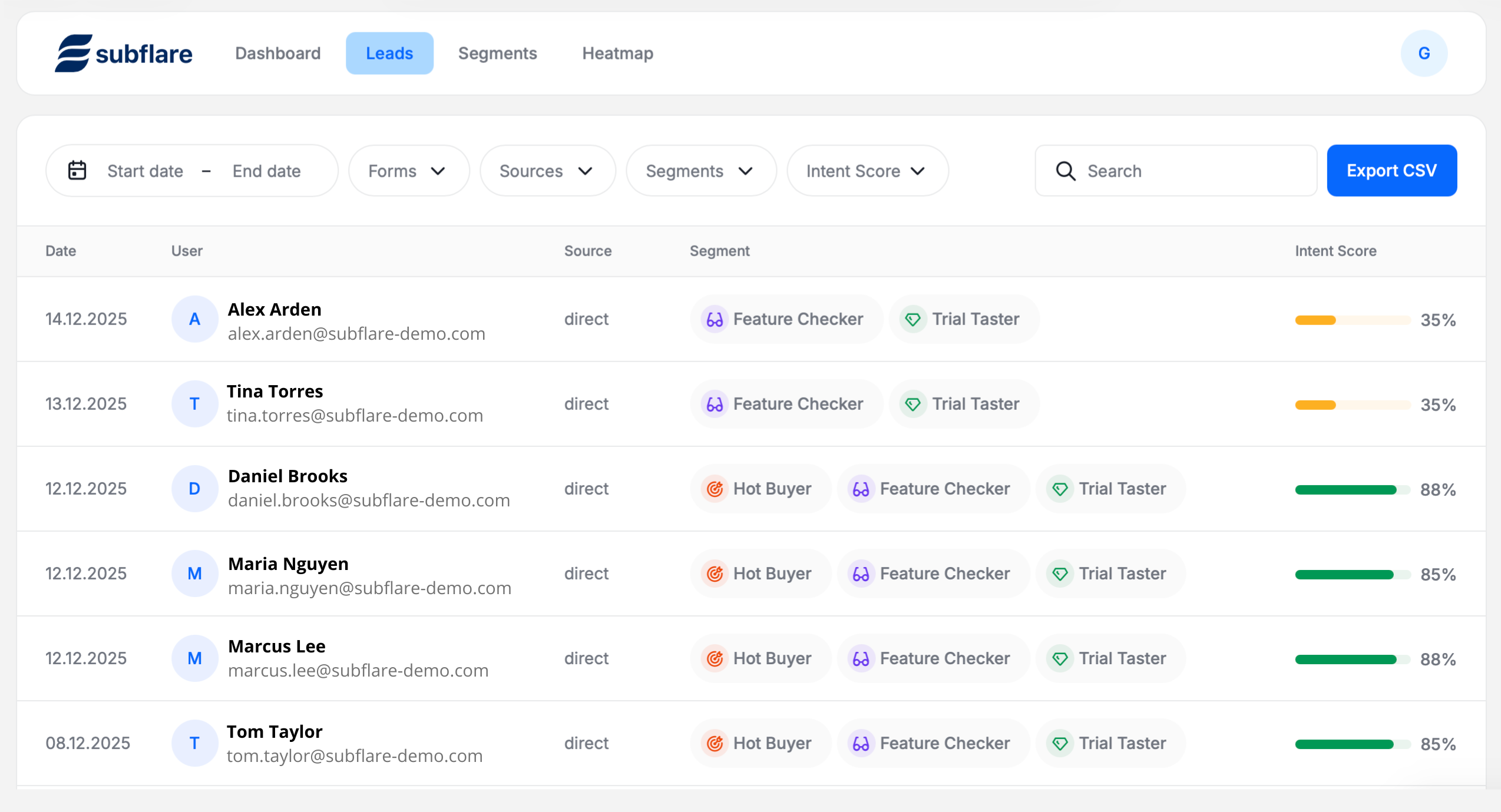Screen dimensions: 1501x812
Task: Click Marcus Lee's Feature Checker glasses icon
Action: click(861, 659)
